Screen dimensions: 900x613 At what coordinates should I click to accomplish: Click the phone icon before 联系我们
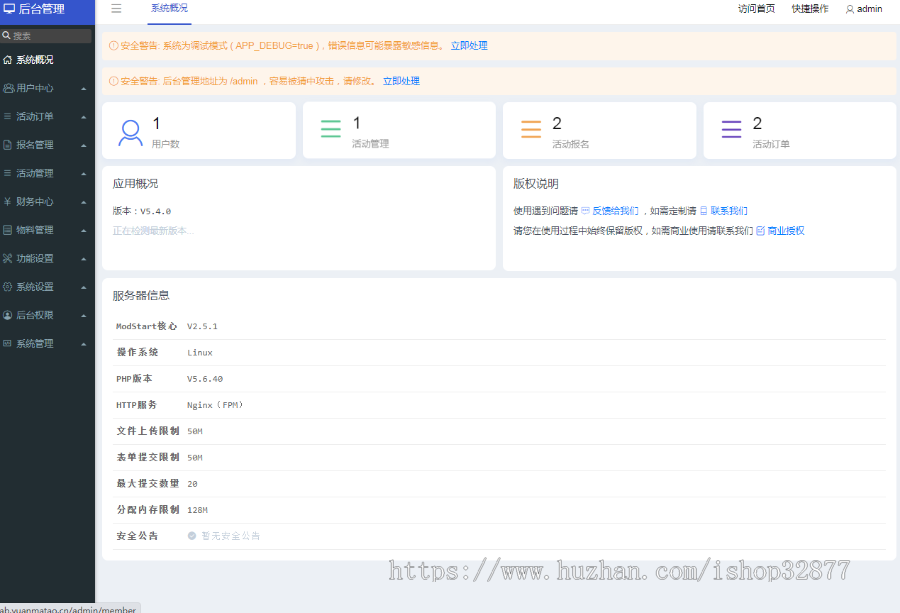(704, 211)
